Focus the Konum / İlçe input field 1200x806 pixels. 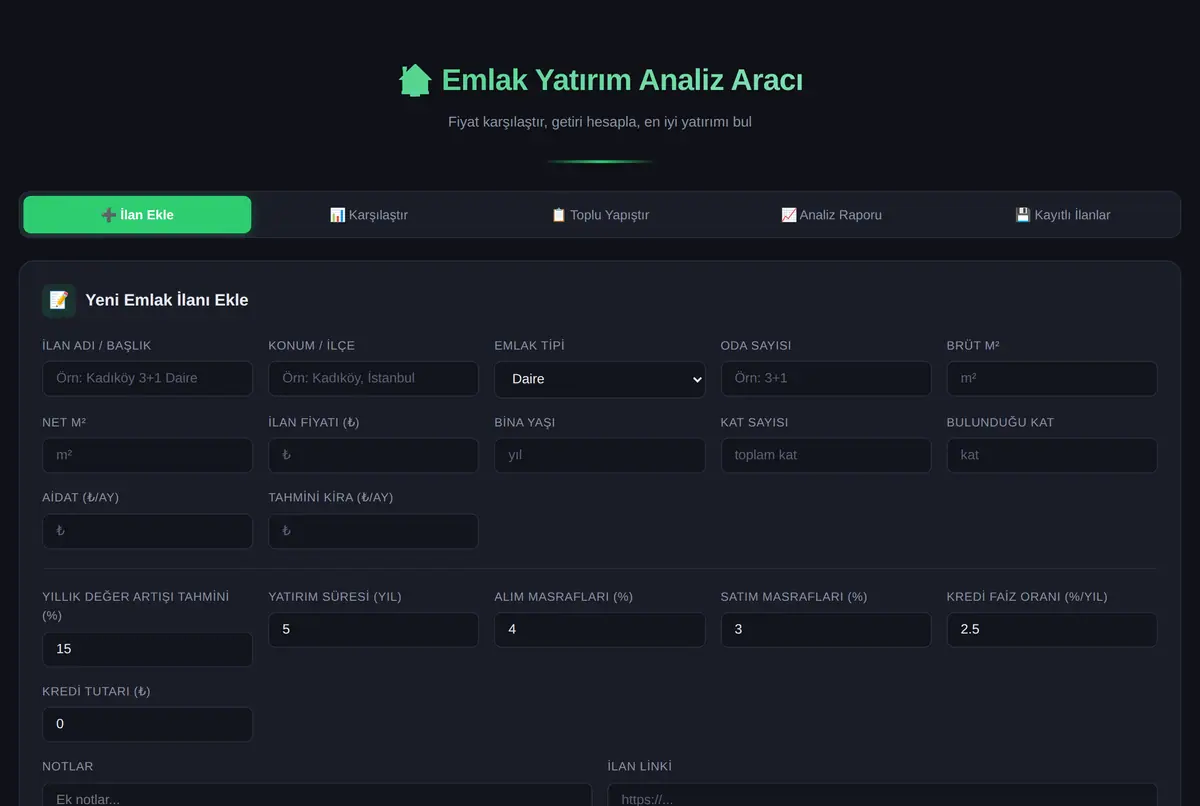[x=374, y=379]
